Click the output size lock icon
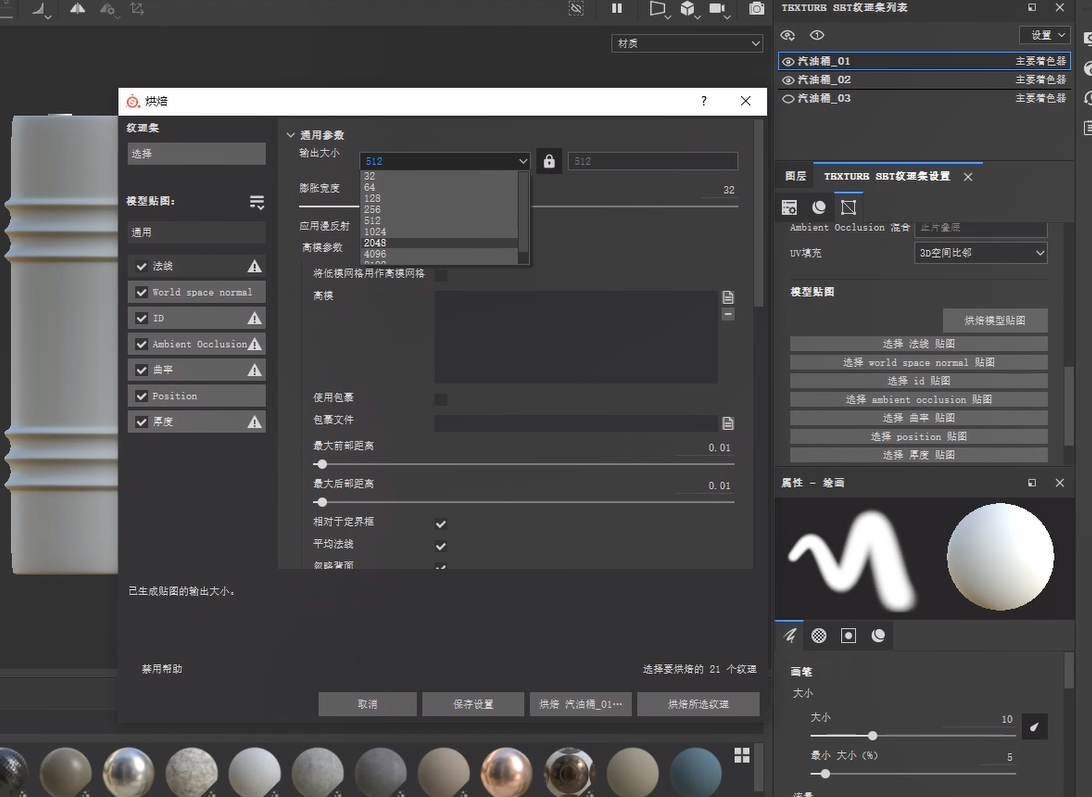Image resolution: width=1092 pixels, height=797 pixels. 548,161
